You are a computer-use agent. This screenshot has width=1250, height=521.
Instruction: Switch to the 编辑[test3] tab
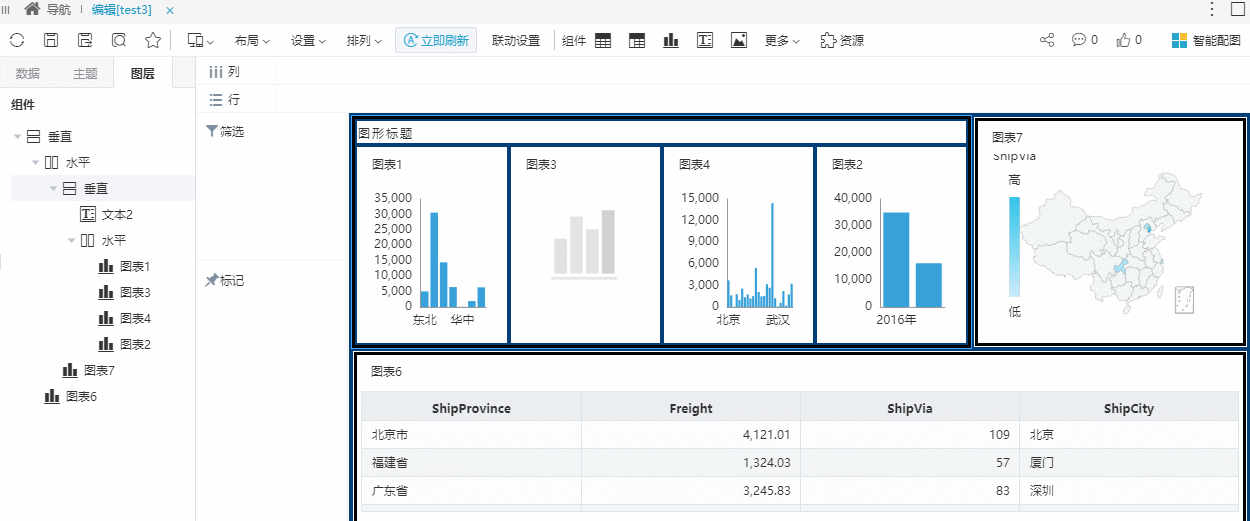pyautogui.click(x=121, y=9)
